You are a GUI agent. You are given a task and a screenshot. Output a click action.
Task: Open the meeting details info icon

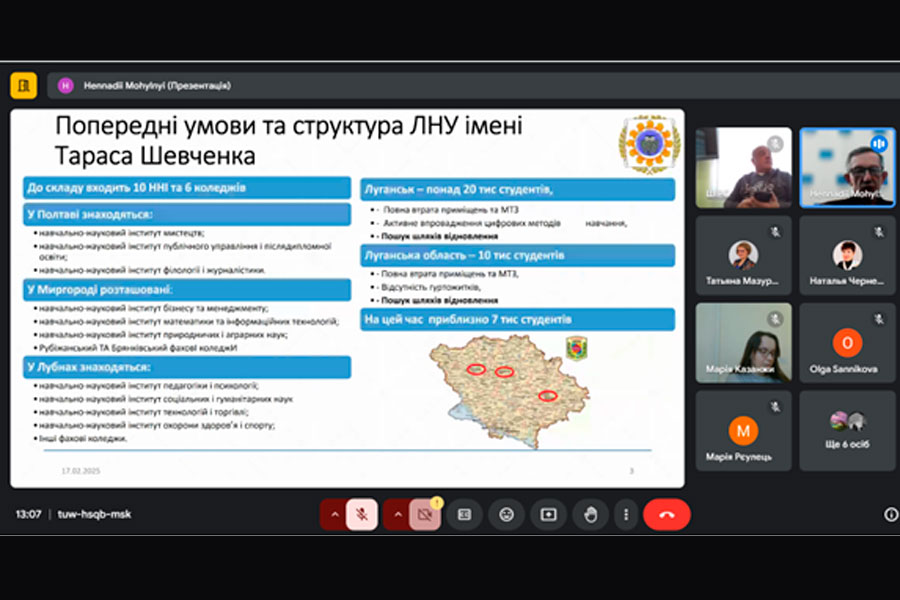[891, 514]
